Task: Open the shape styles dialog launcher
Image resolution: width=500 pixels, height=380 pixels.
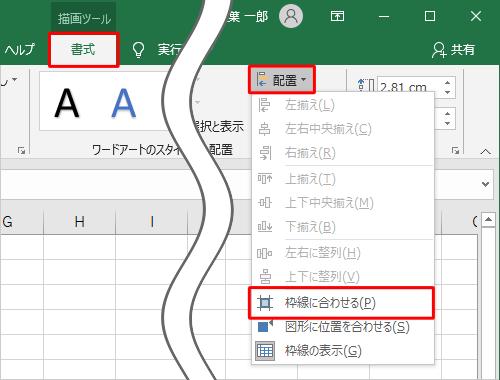Action: [21, 151]
